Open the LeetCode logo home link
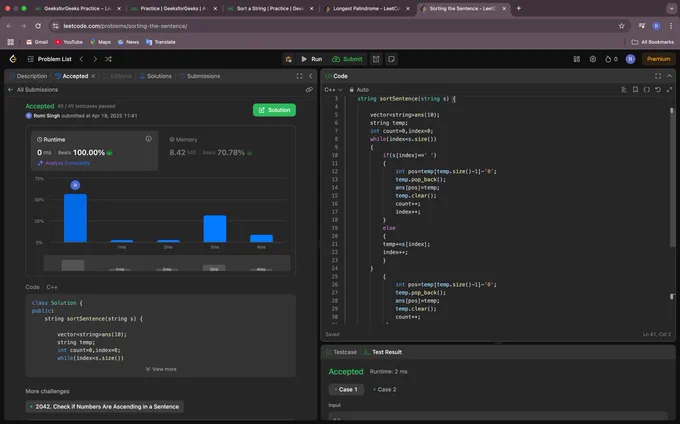The image size is (680, 424). (x=13, y=59)
